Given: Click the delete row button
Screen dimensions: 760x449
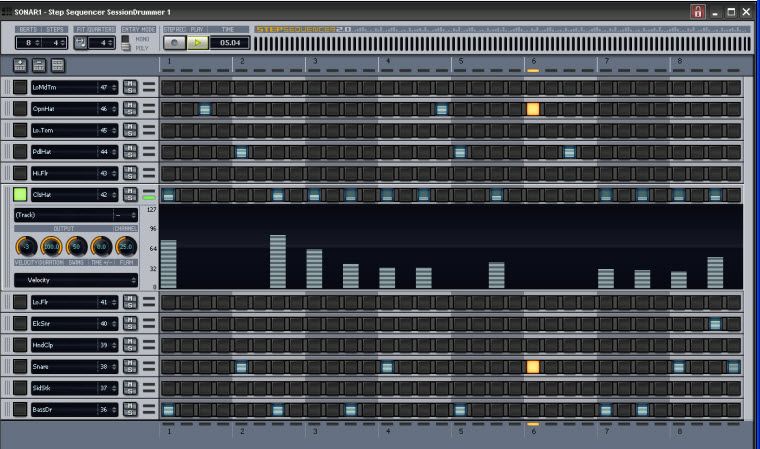Looking at the screenshot, I should click(39, 65).
